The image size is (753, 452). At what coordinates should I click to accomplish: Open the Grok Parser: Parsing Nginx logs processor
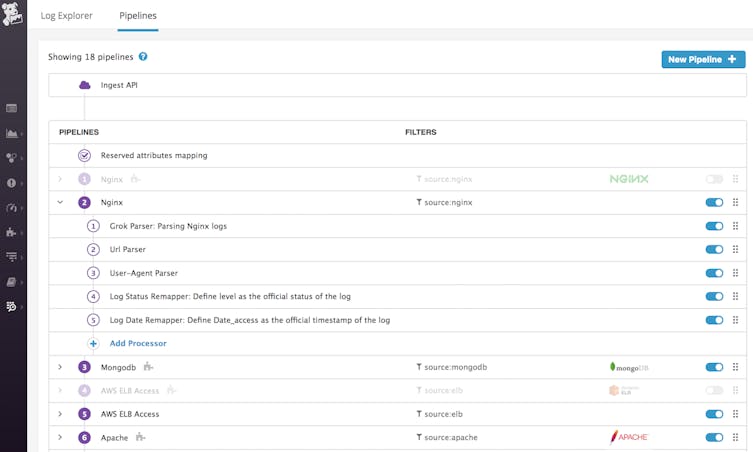(168, 226)
